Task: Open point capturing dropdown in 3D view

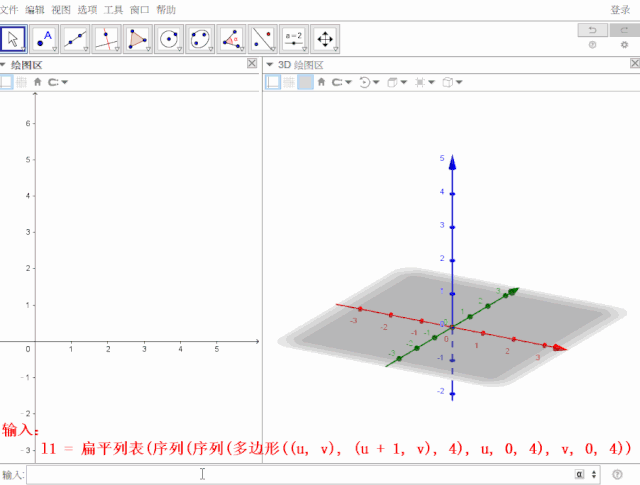Action: [x=341, y=82]
